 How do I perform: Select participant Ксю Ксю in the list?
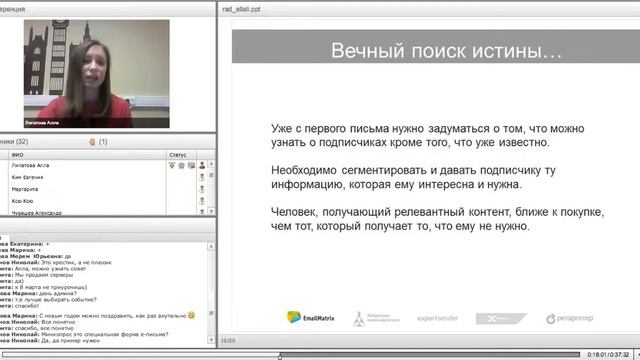point(22,201)
